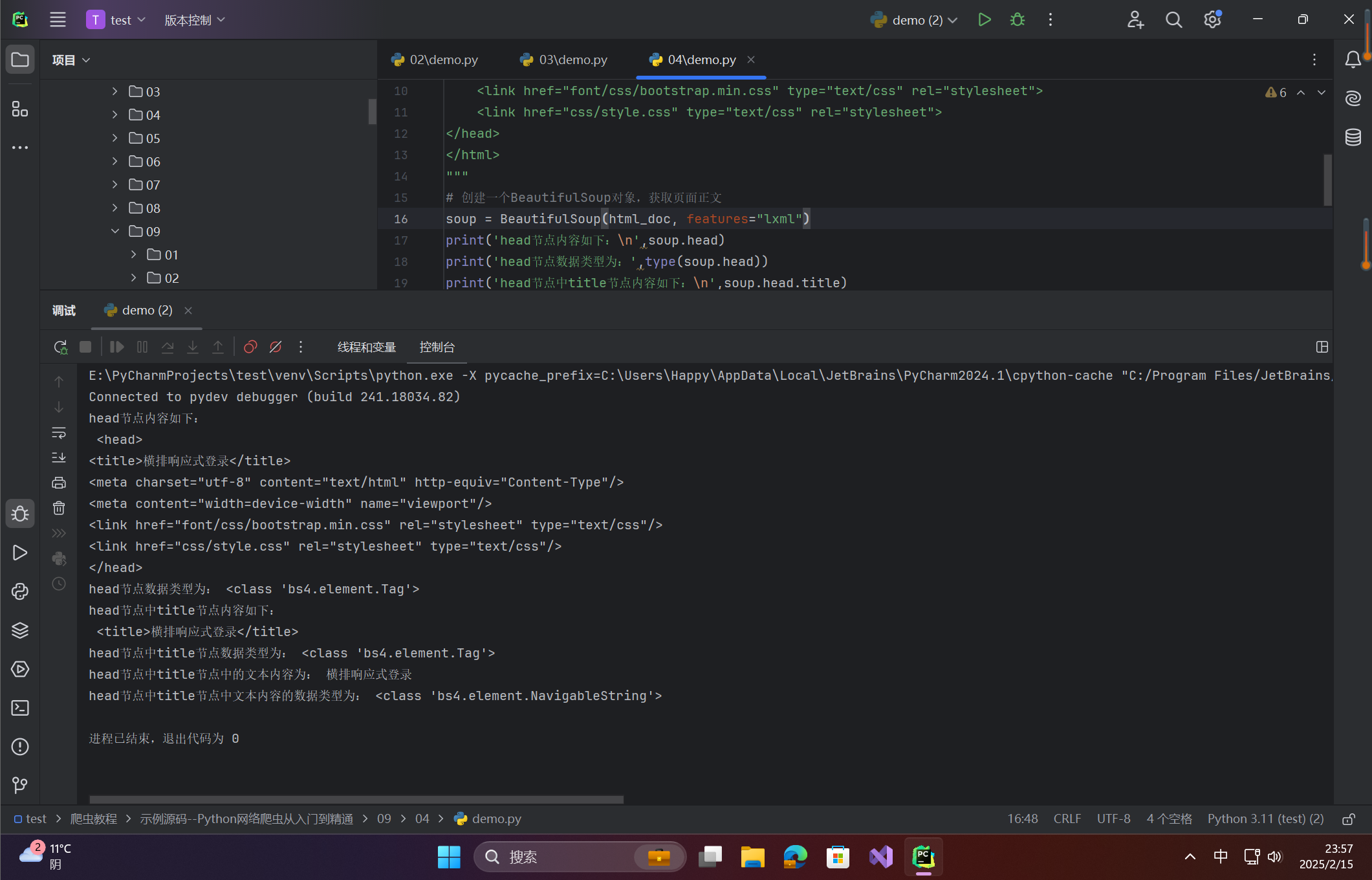This screenshot has width=1372, height=880.
Task: Open the Project tool window folder icon
Action: (x=20, y=60)
